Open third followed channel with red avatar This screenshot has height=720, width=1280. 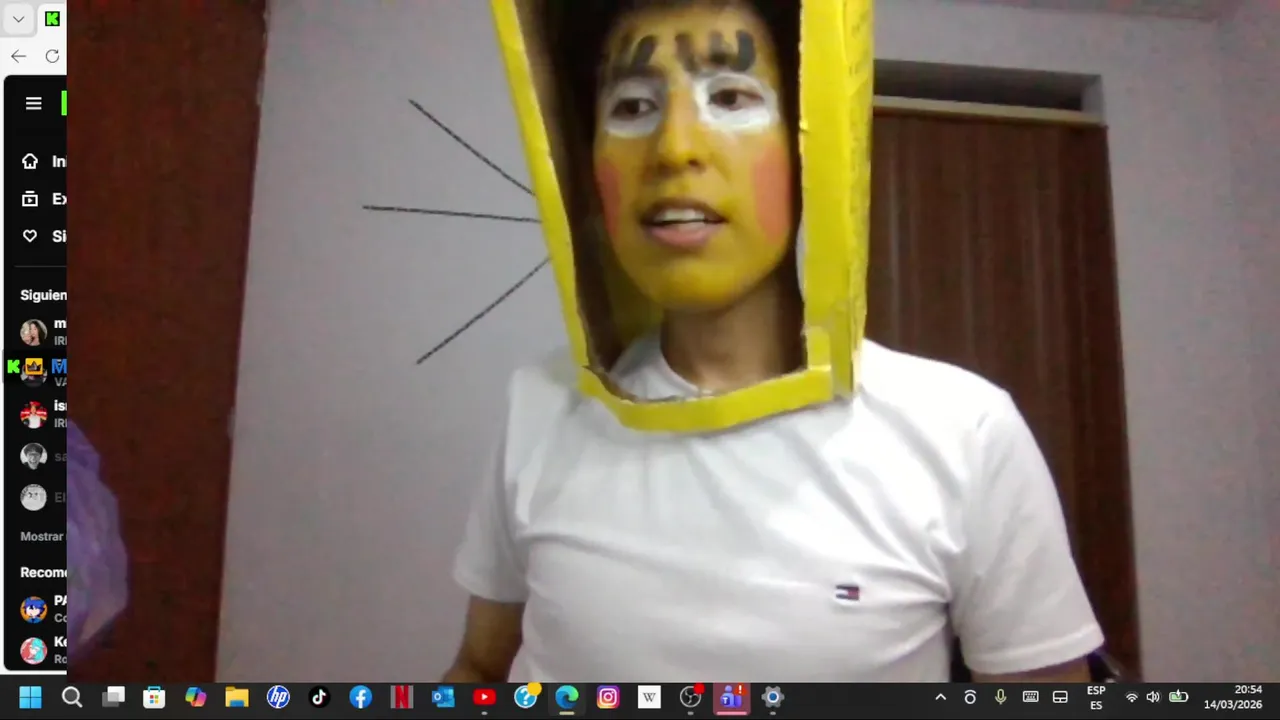(x=33, y=414)
